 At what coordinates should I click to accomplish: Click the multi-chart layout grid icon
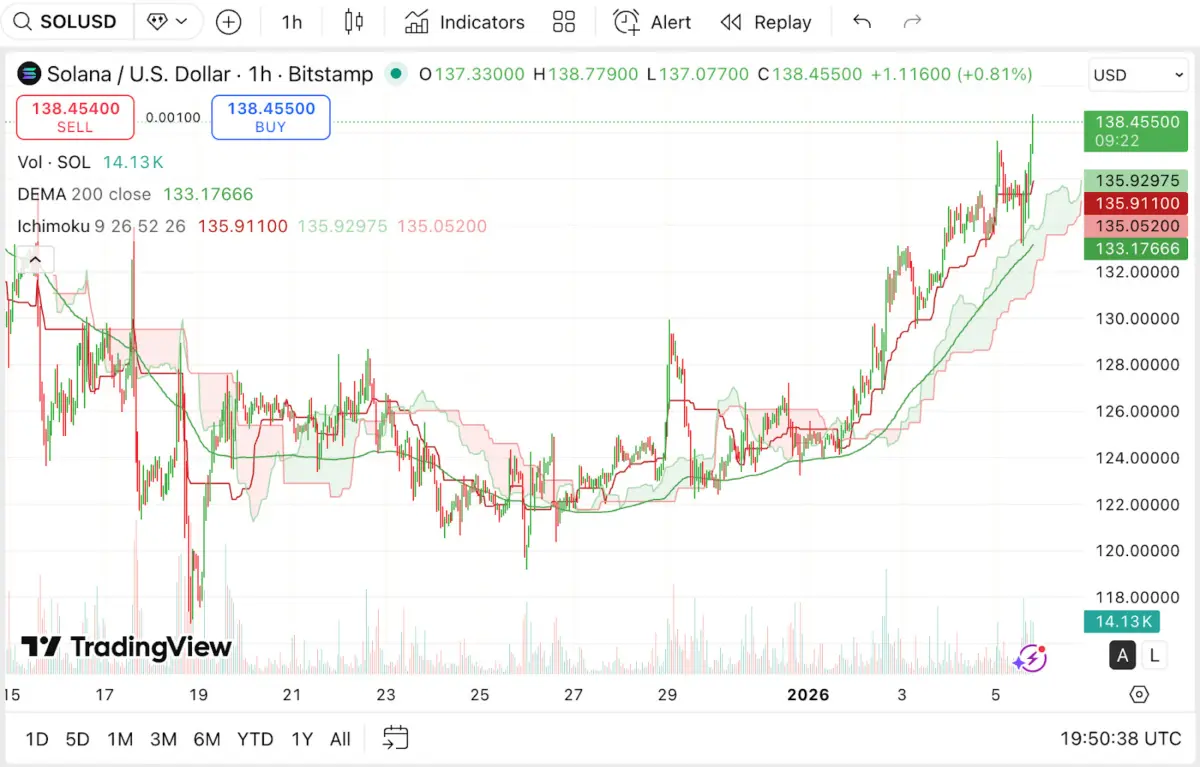click(x=564, y=21)
